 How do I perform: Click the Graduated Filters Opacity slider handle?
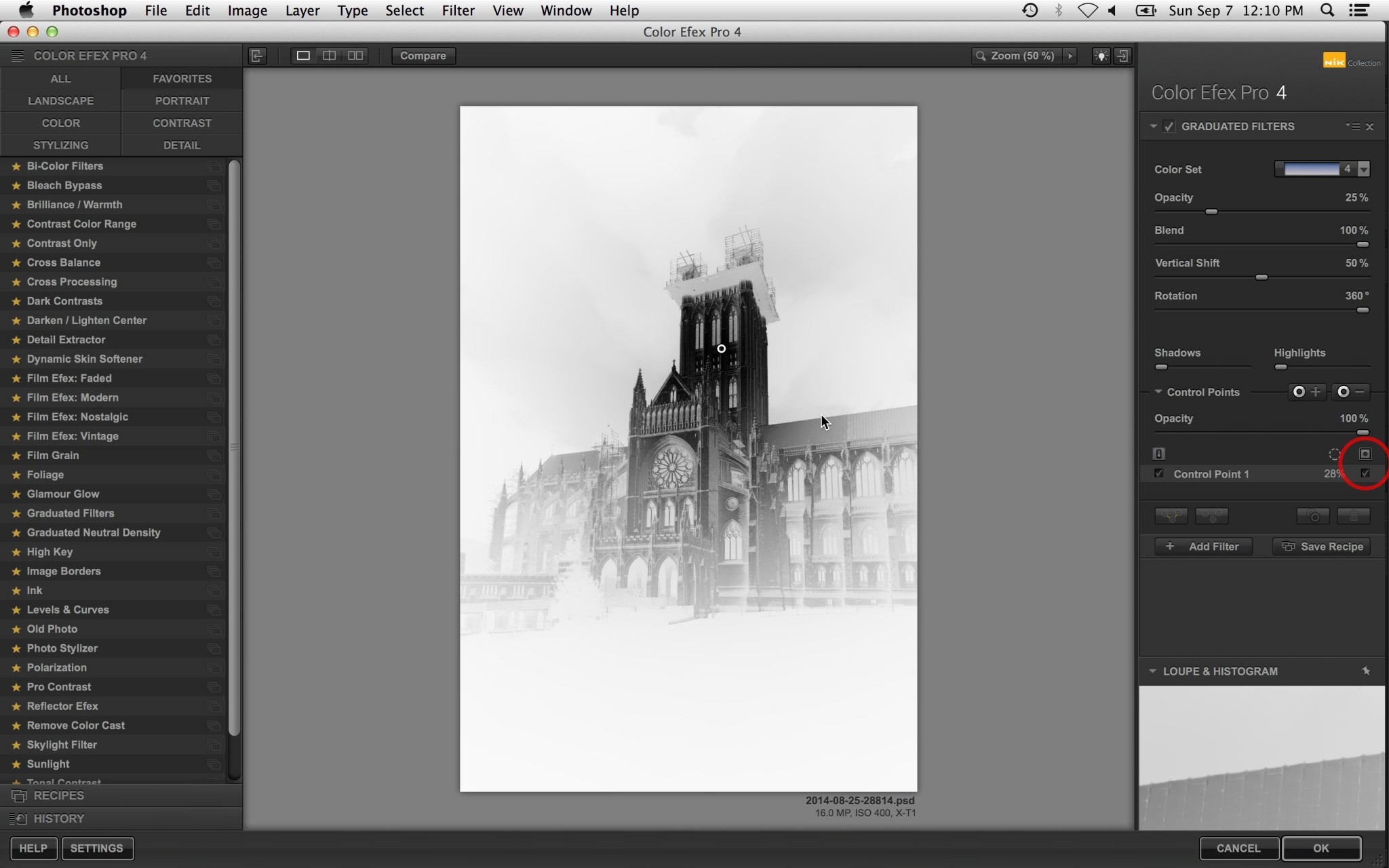pos(1211,212)
